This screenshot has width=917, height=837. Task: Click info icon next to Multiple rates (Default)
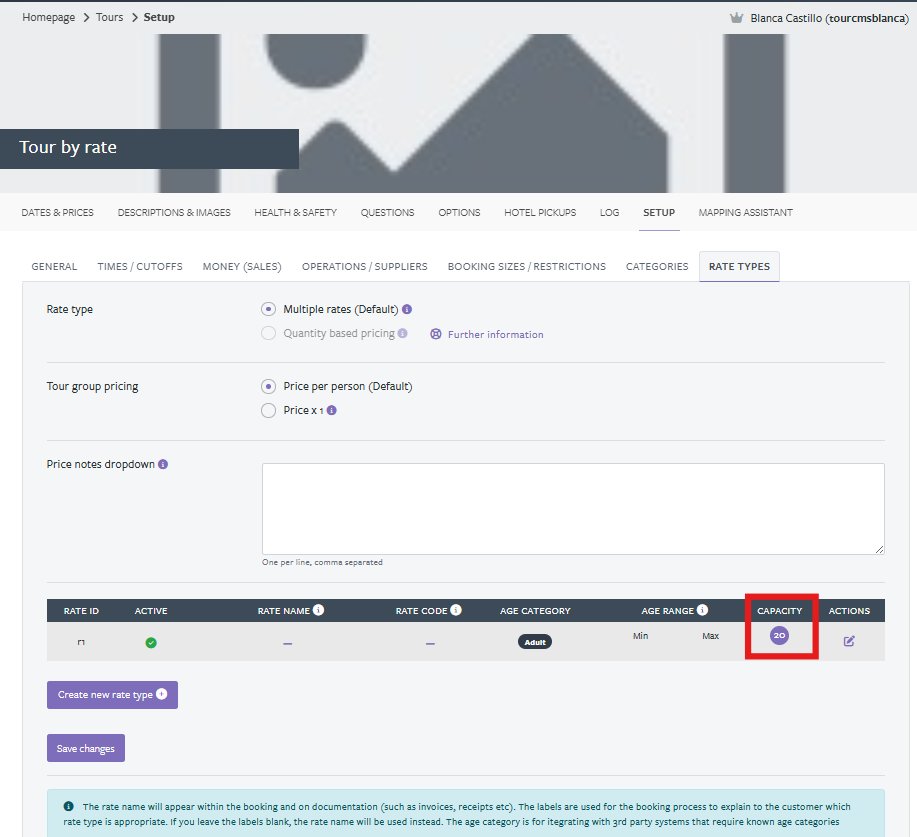coord(407,309)
